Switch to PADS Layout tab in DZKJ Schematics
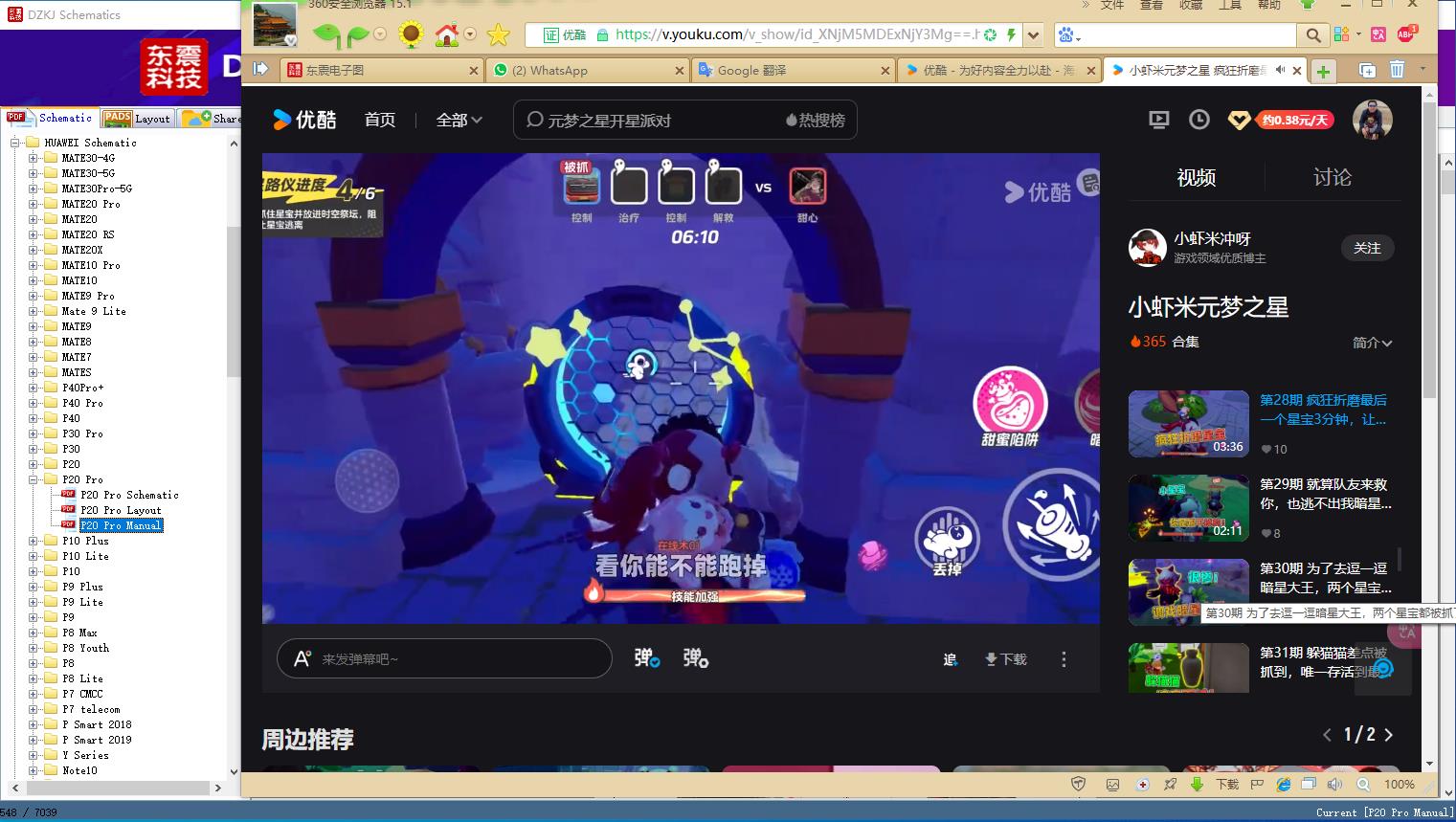Image resolution: width=1456 pixels, height=822 pixels. pyautogui.click(x=138, y=118)
